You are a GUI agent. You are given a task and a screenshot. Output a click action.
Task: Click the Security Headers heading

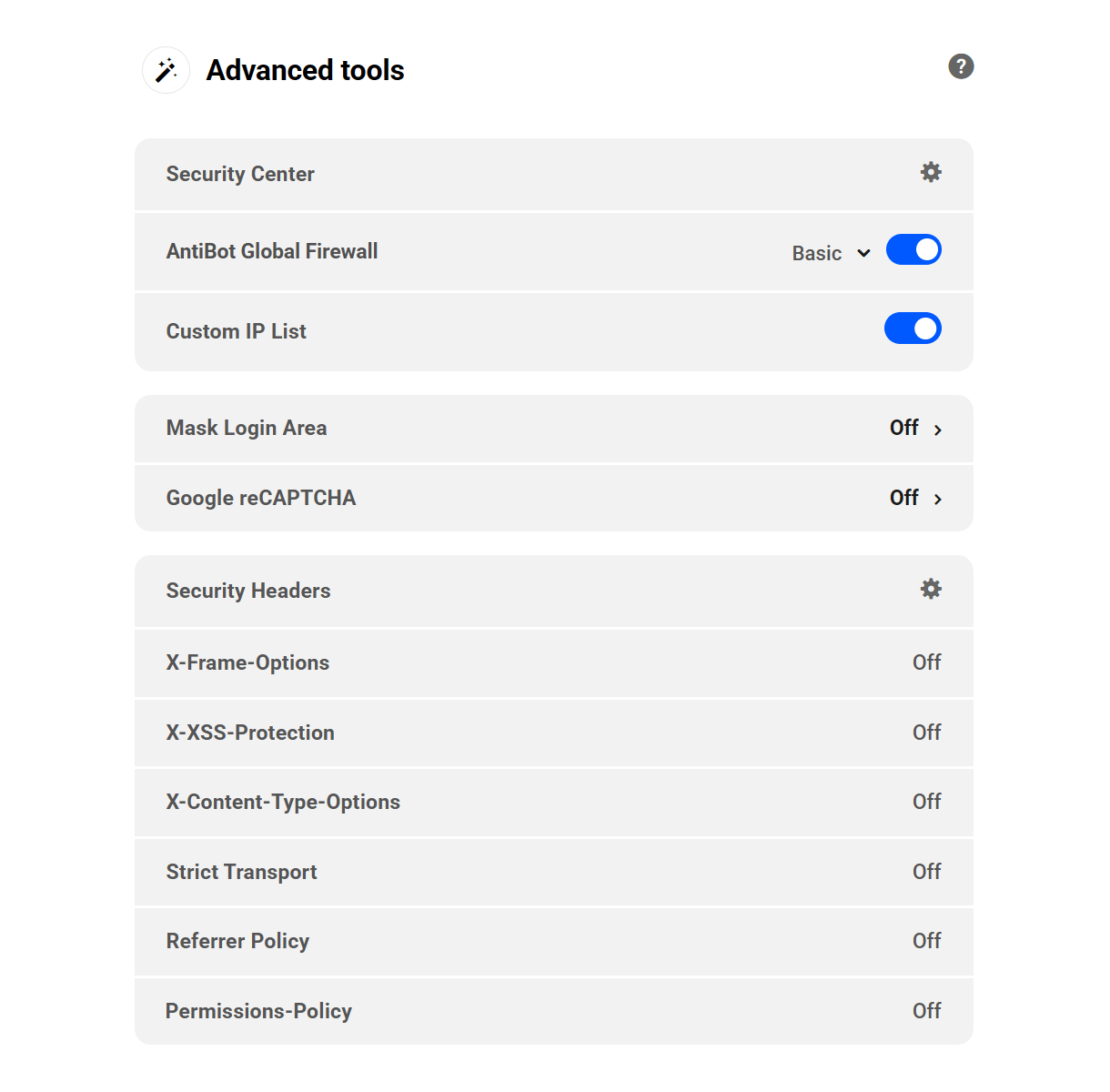(x=248, y=591)
